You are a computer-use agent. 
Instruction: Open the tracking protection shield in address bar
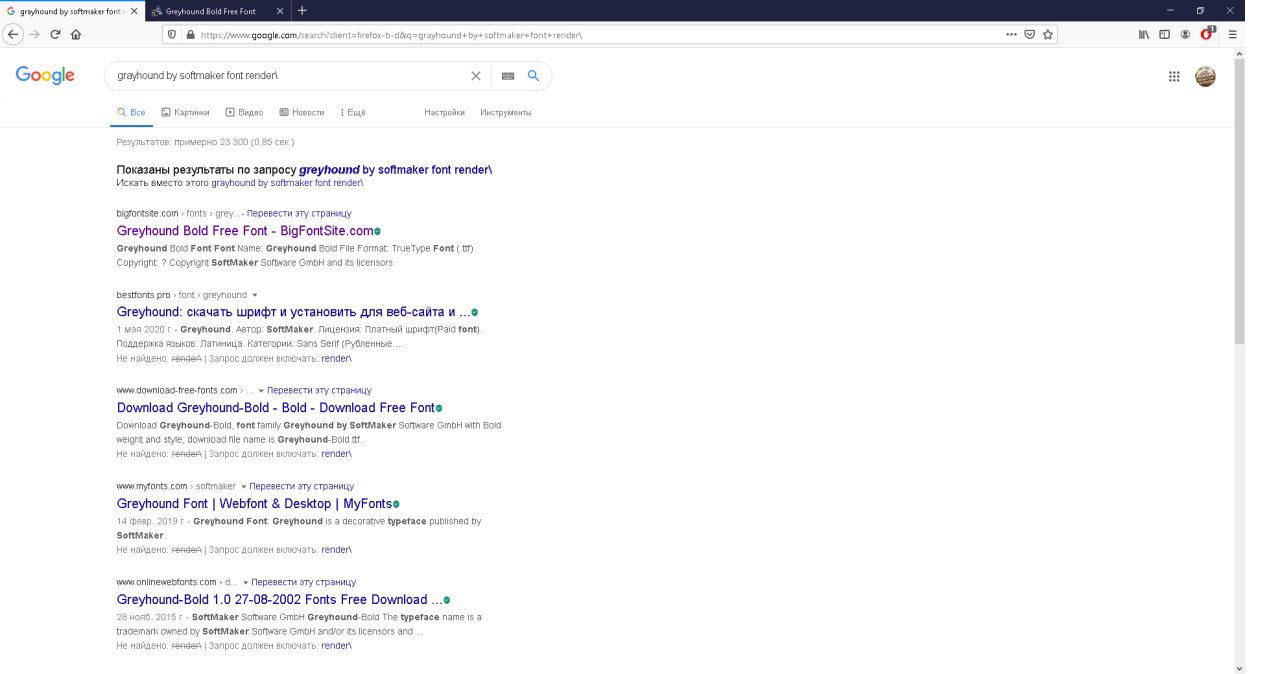pyautogui.click(x=173, y=34)
